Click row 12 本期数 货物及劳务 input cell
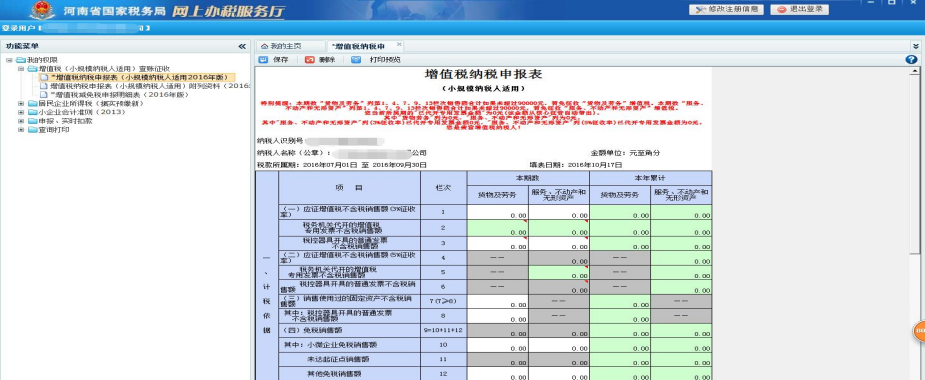 coord(498,374)
